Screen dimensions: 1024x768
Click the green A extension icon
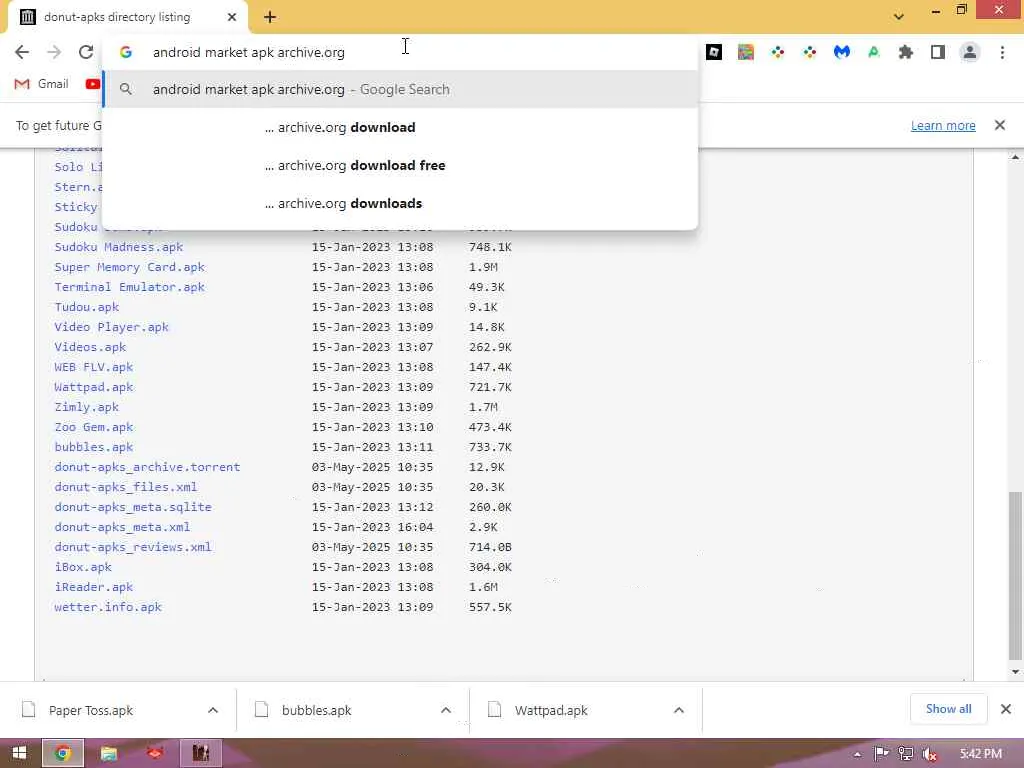pos(874,52)
